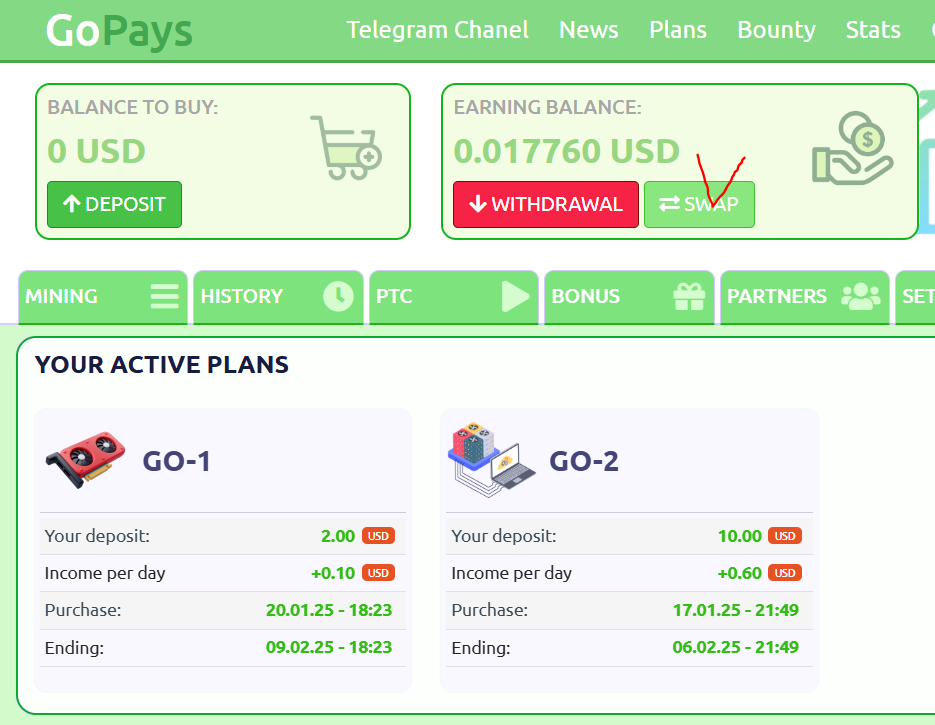The width and height of the screenshot is (935, 725).
Task: Click the gift box icon on Bonus tab
Action: 689,296
